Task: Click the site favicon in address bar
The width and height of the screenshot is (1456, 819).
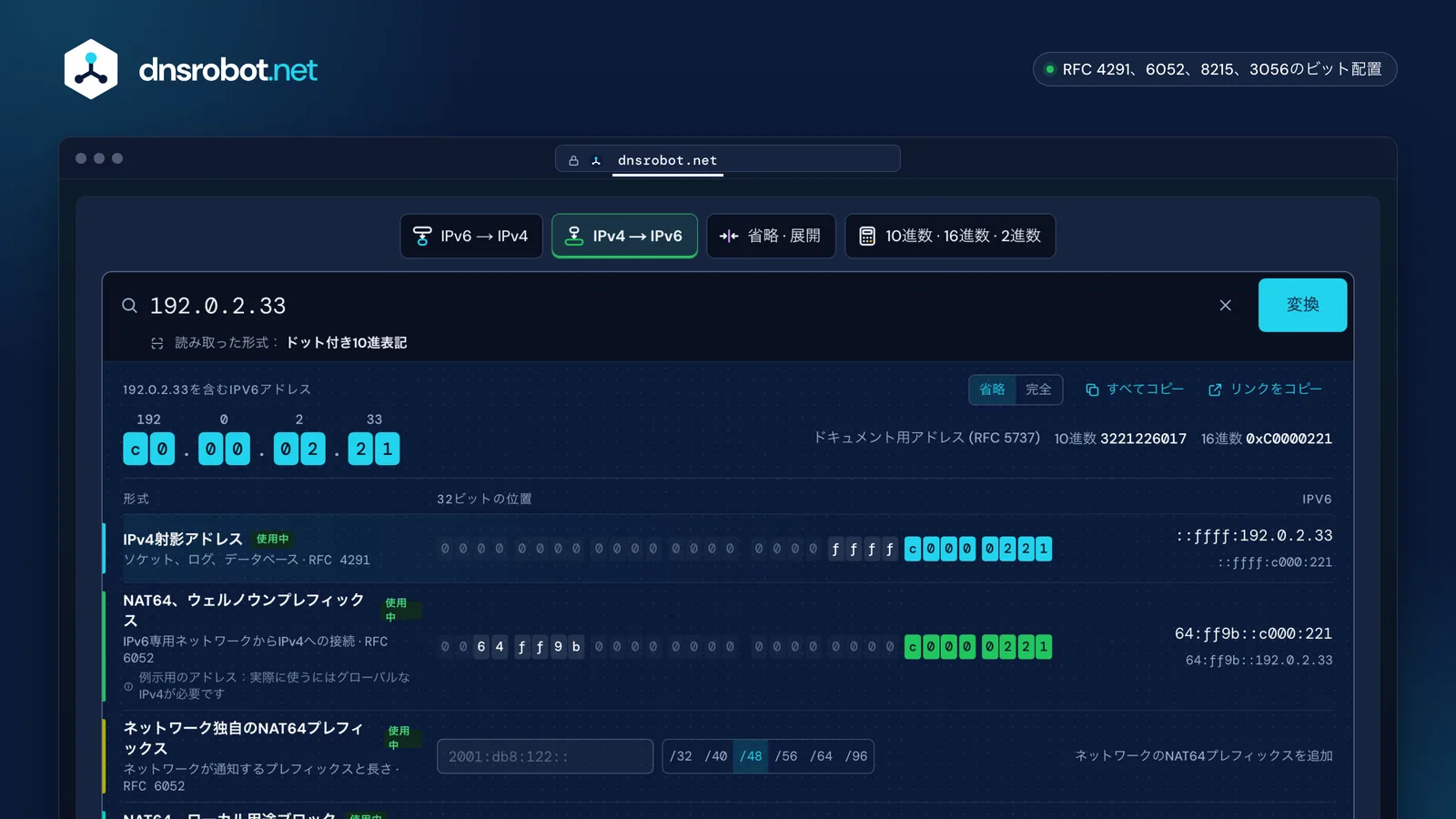Action: point(596,160)
